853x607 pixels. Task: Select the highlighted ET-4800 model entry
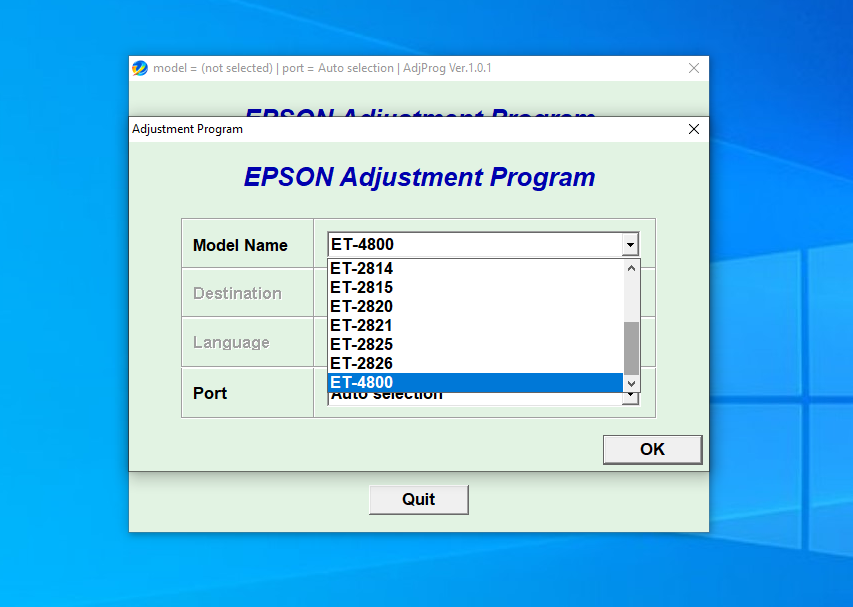point(450,382)
